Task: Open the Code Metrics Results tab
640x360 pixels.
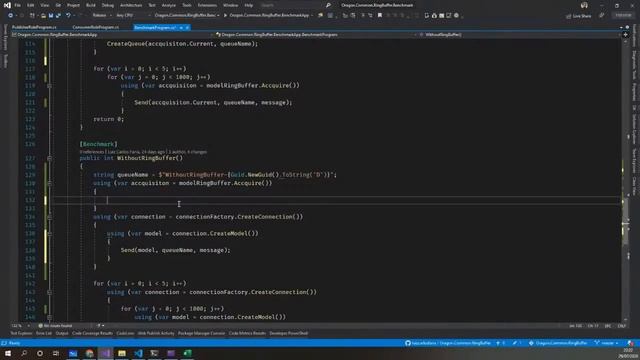Action: (247, 333)
